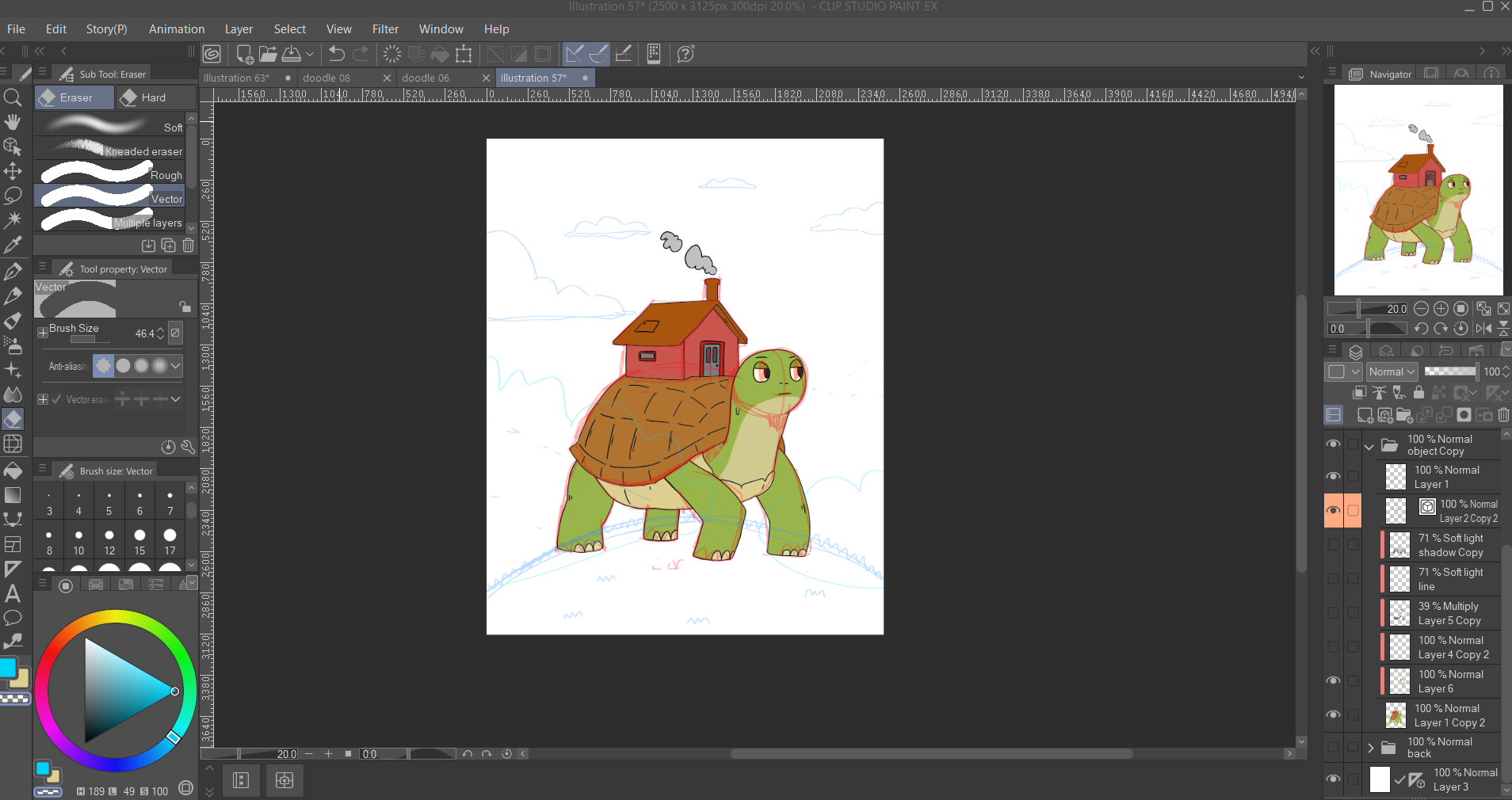
Task: Select the Eyedropper tool
Action: coord(13,245)
